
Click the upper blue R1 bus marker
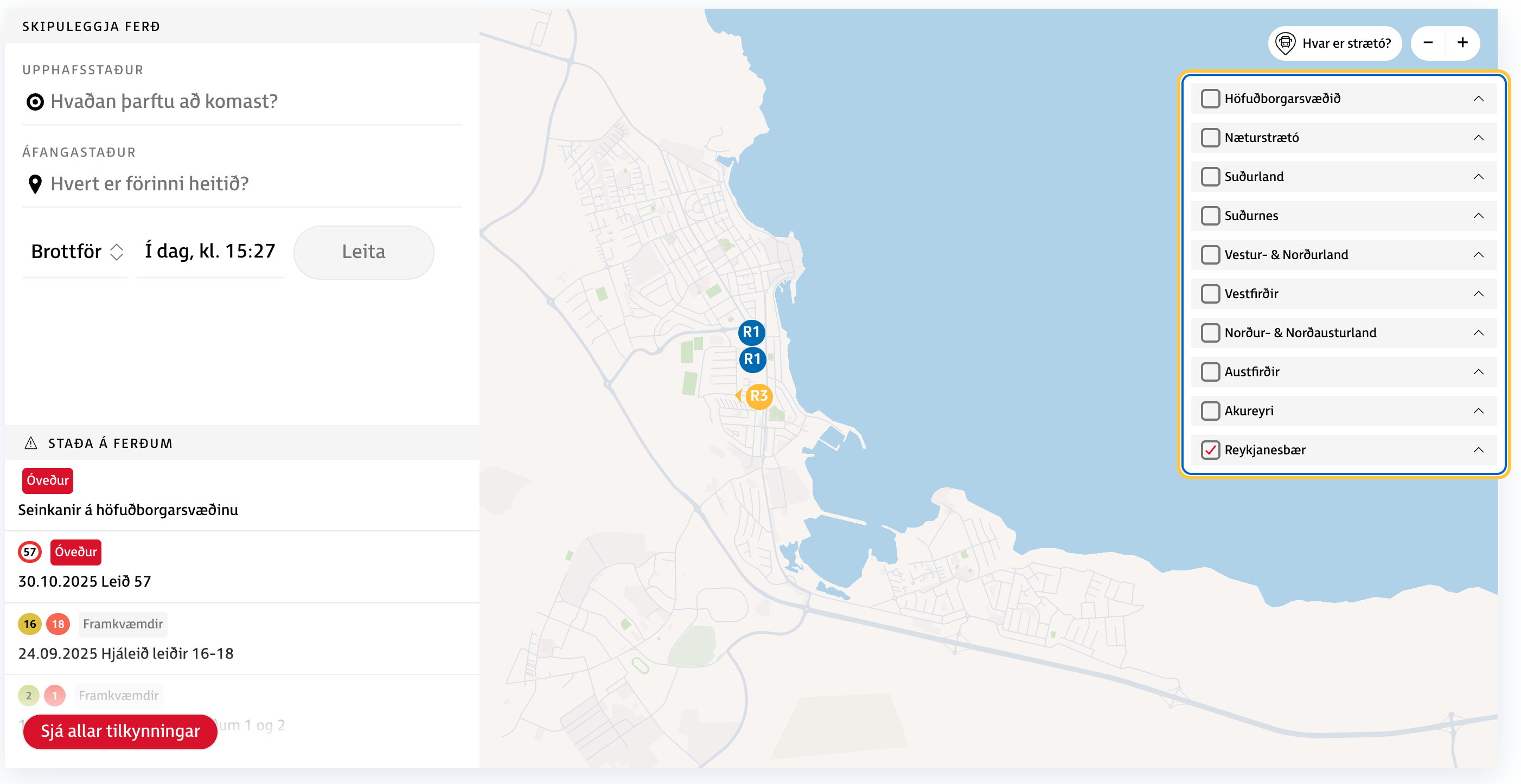point(751,332)
